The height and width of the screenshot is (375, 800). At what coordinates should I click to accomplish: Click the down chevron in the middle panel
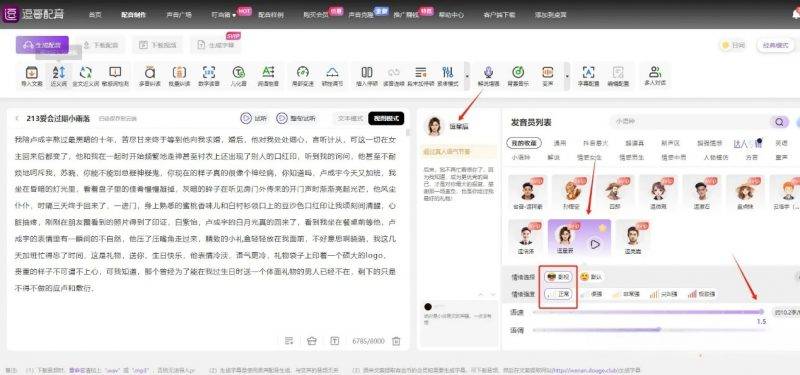492,294
